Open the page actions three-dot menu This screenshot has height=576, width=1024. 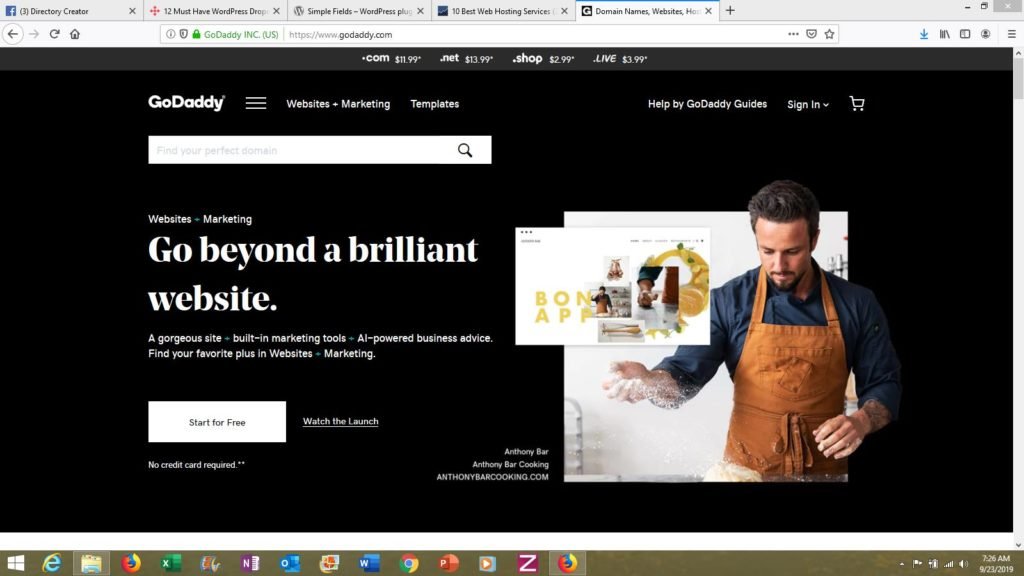tap(793, 34)
